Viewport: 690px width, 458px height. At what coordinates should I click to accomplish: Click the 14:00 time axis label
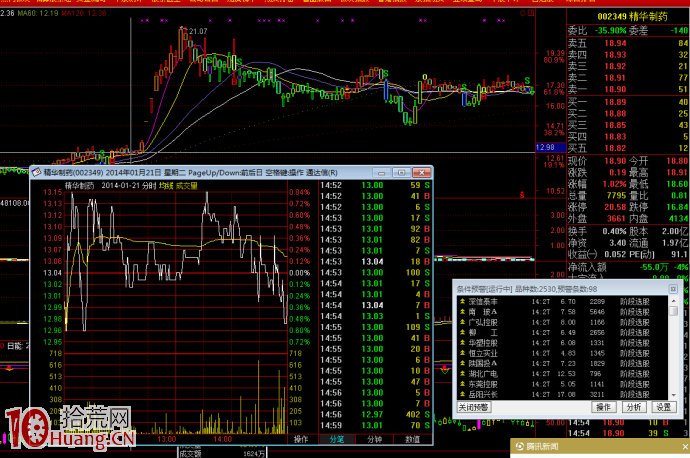[222, 439]
